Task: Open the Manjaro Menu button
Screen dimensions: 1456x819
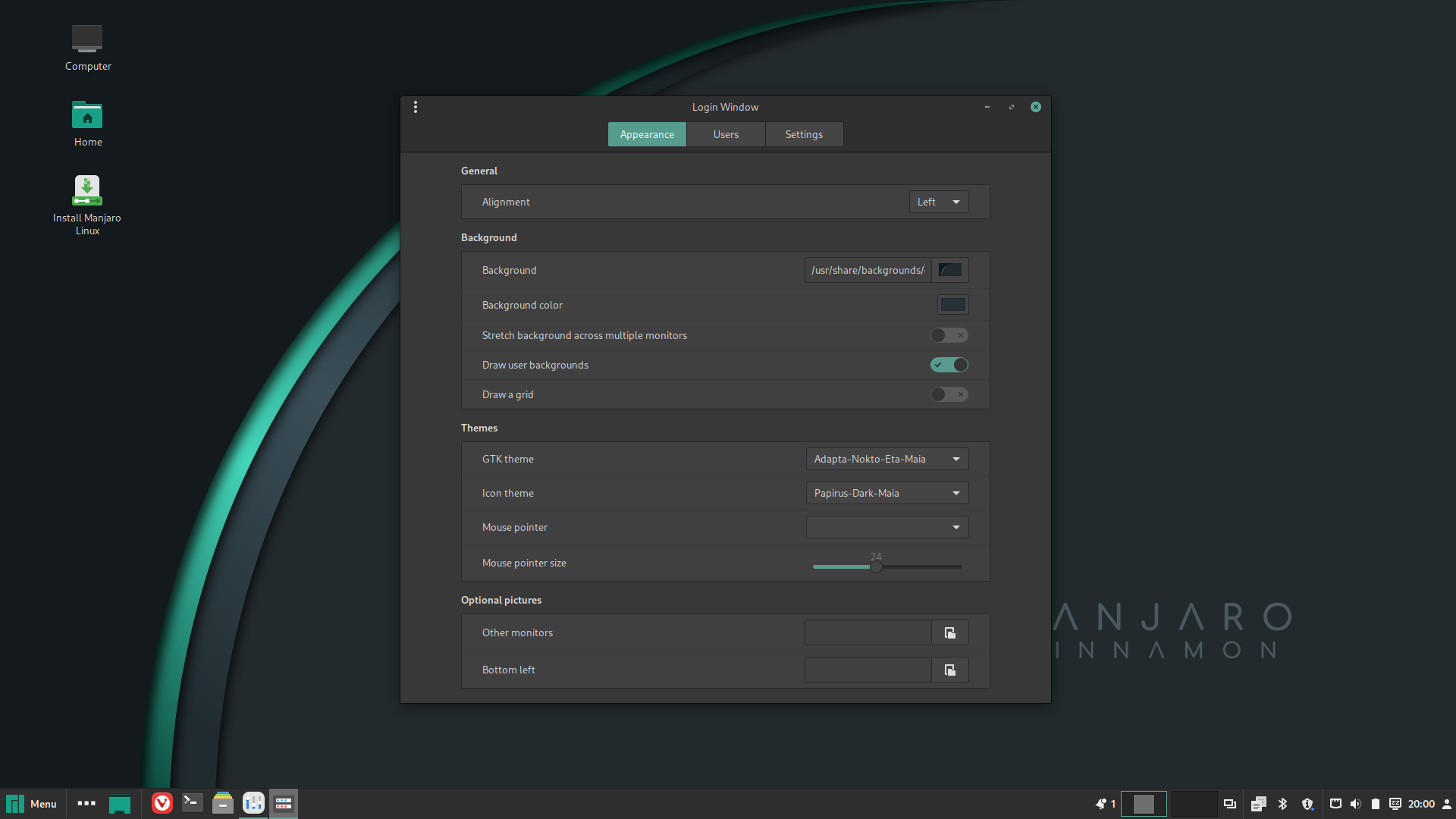Action: click(32, 804)
